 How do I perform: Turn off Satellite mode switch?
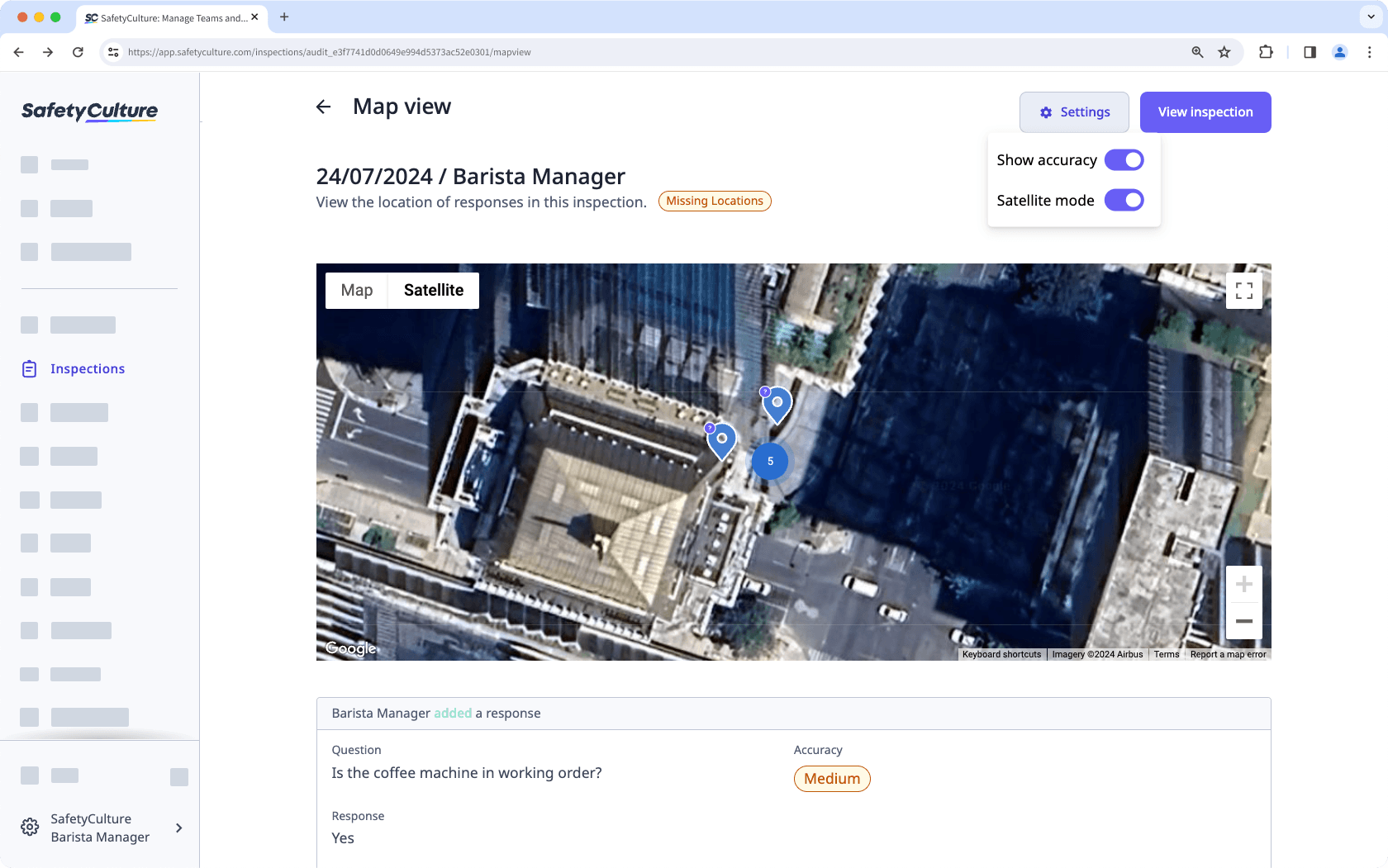pyautogui.click(x=1124, y=201)
